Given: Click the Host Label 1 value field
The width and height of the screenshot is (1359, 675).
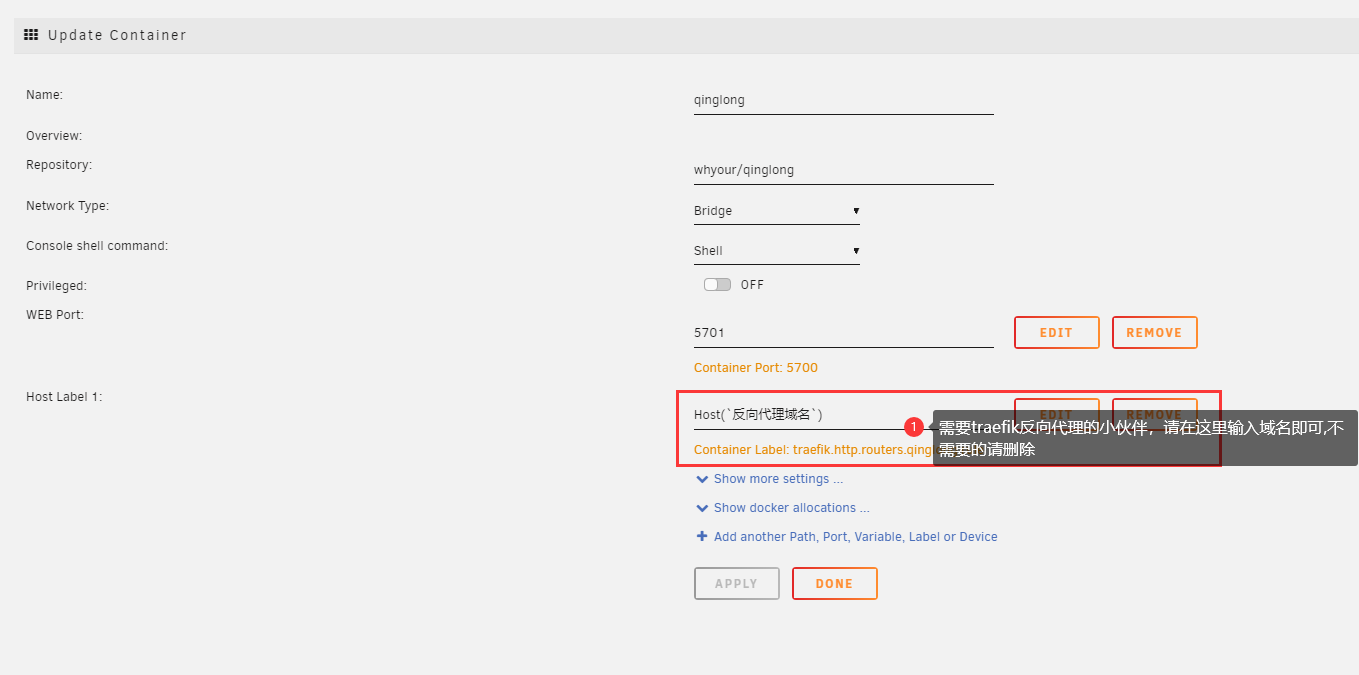Looking at the screenshot, I should 843,414.
